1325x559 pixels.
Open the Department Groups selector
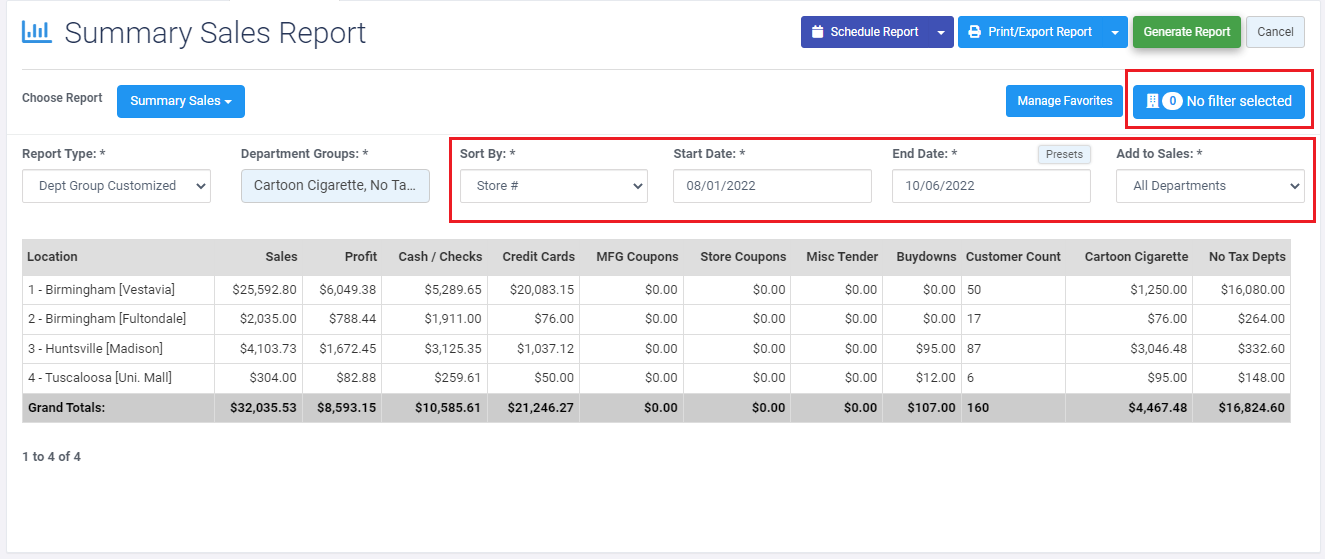[335, 186]
